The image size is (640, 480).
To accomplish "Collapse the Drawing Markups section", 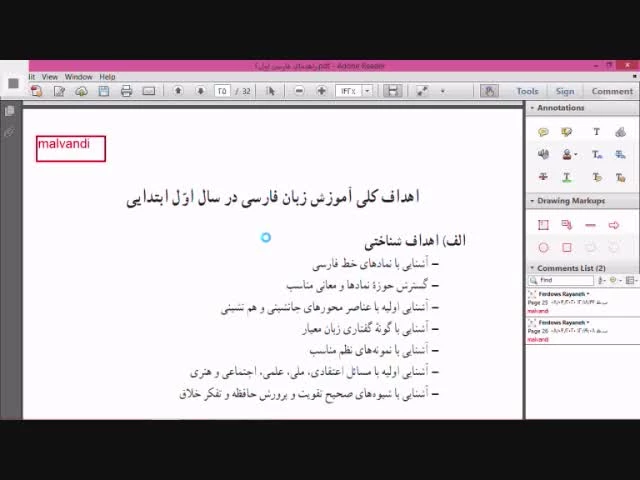I will point(532,201).
